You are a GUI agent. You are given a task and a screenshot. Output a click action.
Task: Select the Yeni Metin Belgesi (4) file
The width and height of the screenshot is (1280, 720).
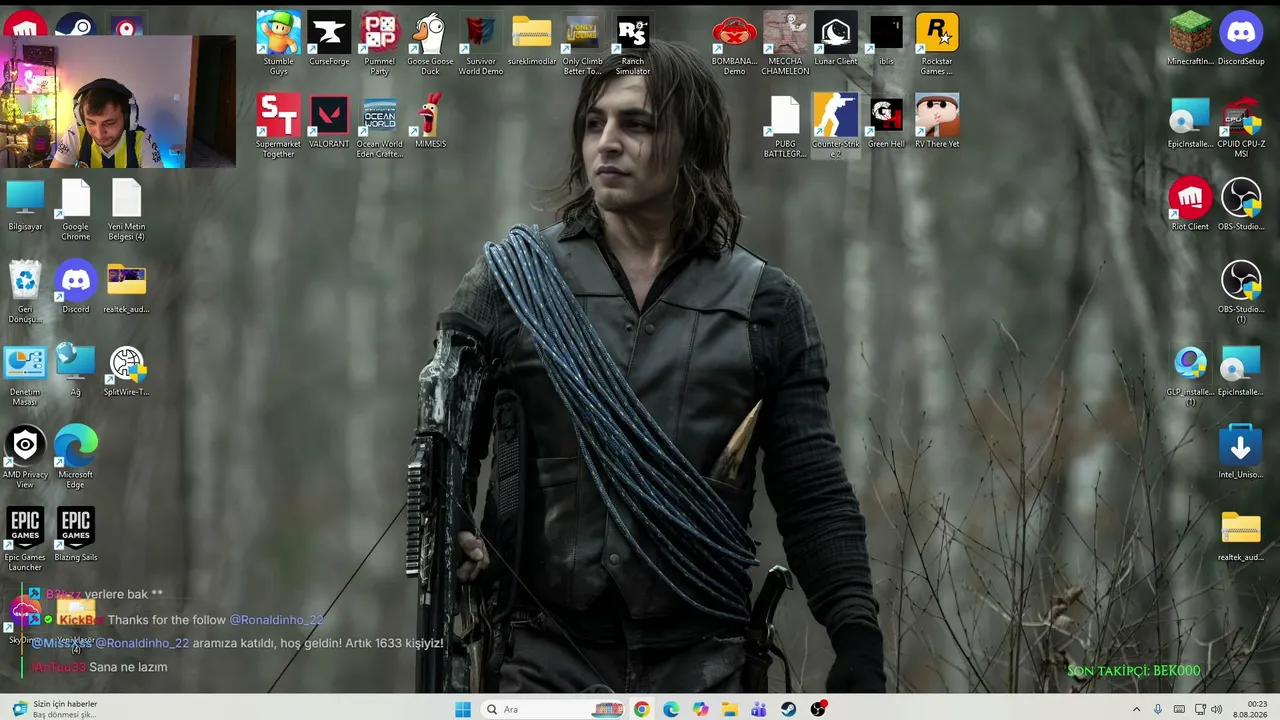(x=127, y=209)
